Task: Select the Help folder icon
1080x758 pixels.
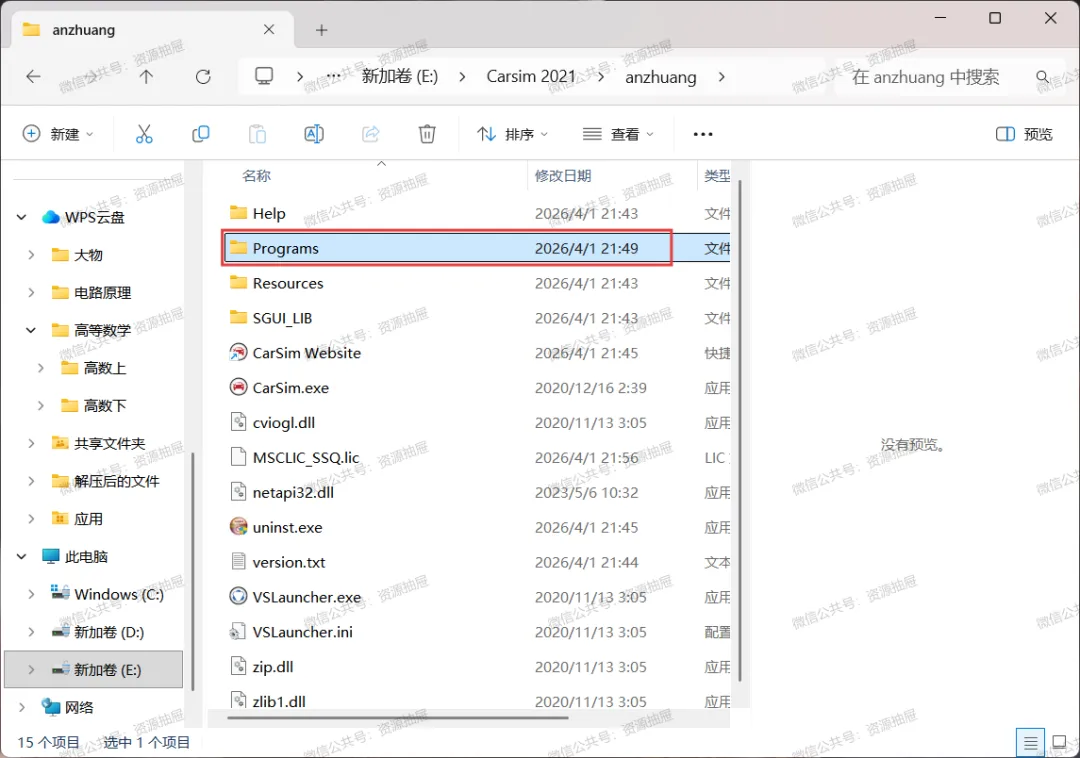Action: [238, 212]
